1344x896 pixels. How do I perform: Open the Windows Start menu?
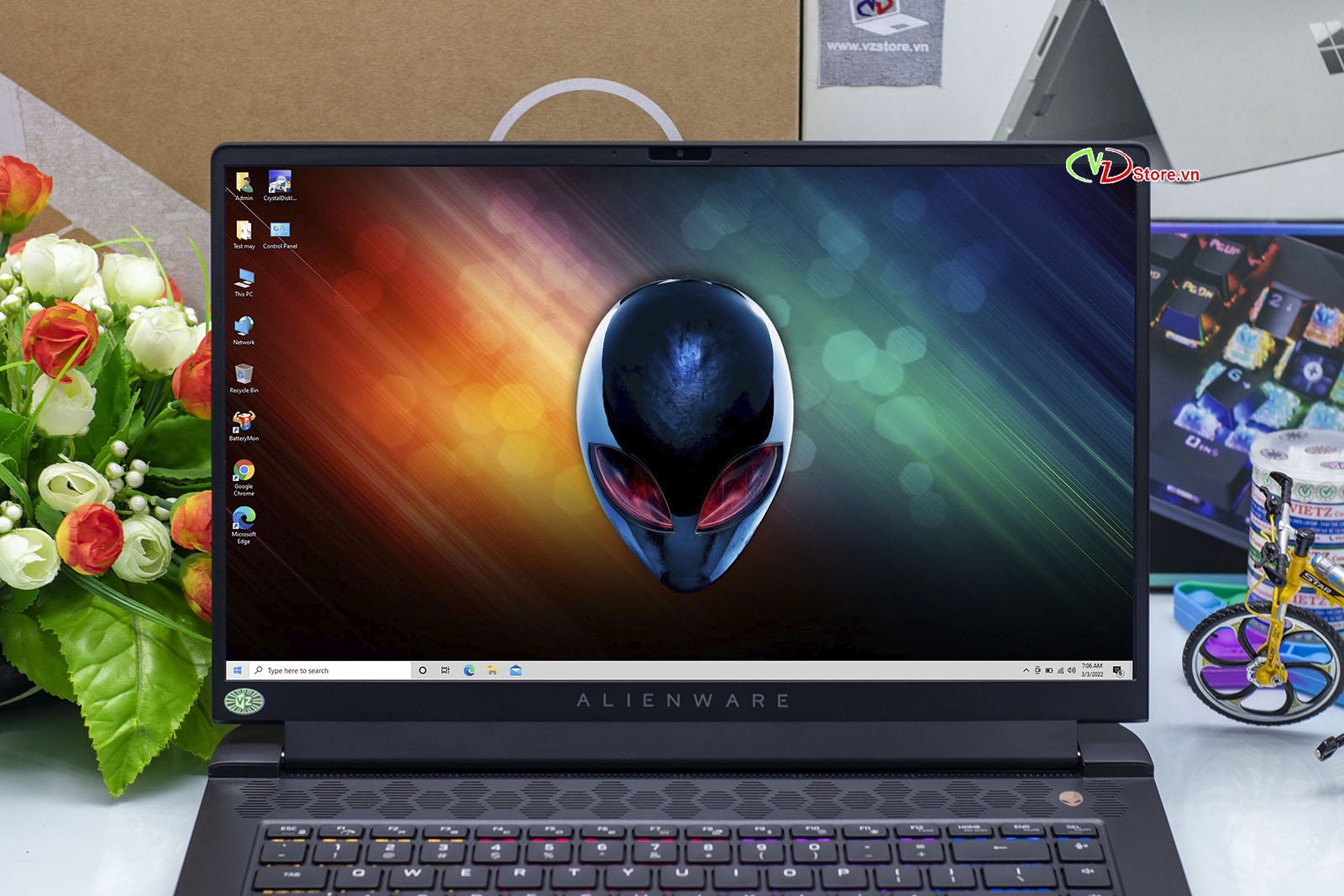tap(238, 670)
